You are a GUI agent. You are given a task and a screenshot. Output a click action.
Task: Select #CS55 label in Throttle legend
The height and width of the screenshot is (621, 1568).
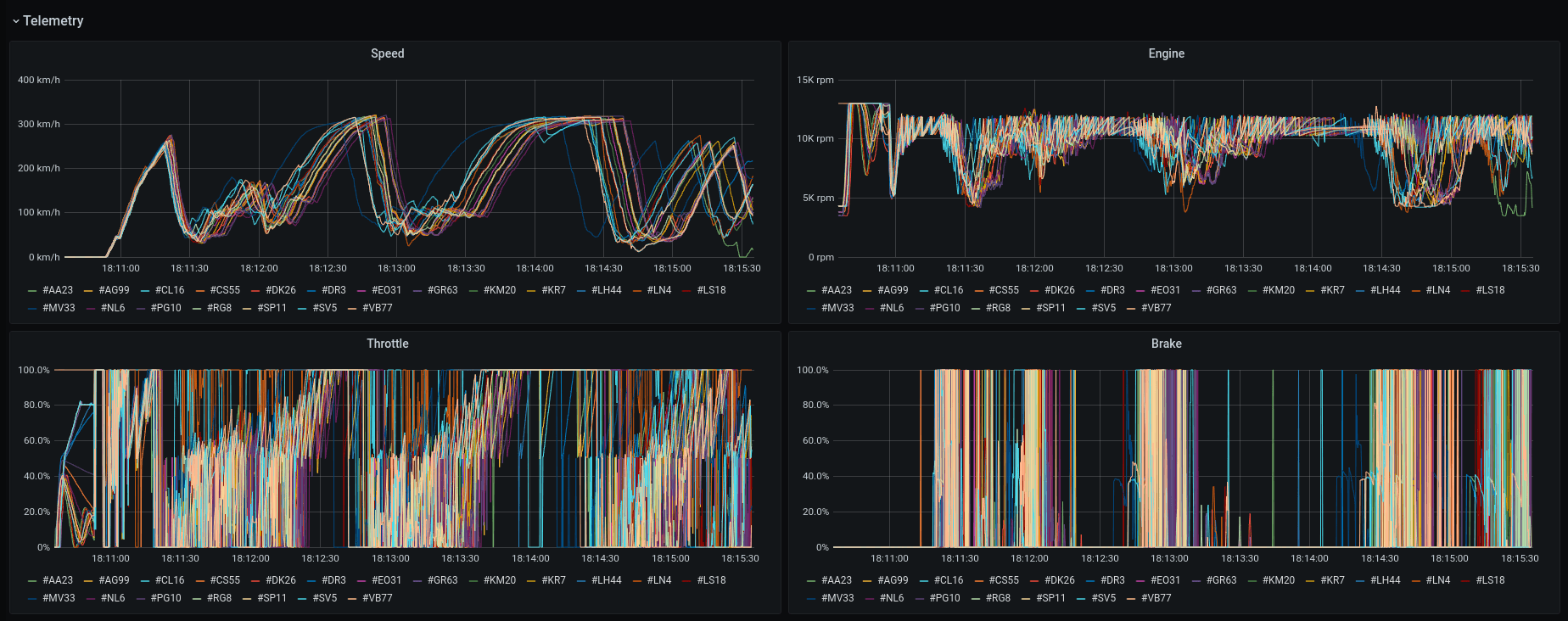(225, 580)
